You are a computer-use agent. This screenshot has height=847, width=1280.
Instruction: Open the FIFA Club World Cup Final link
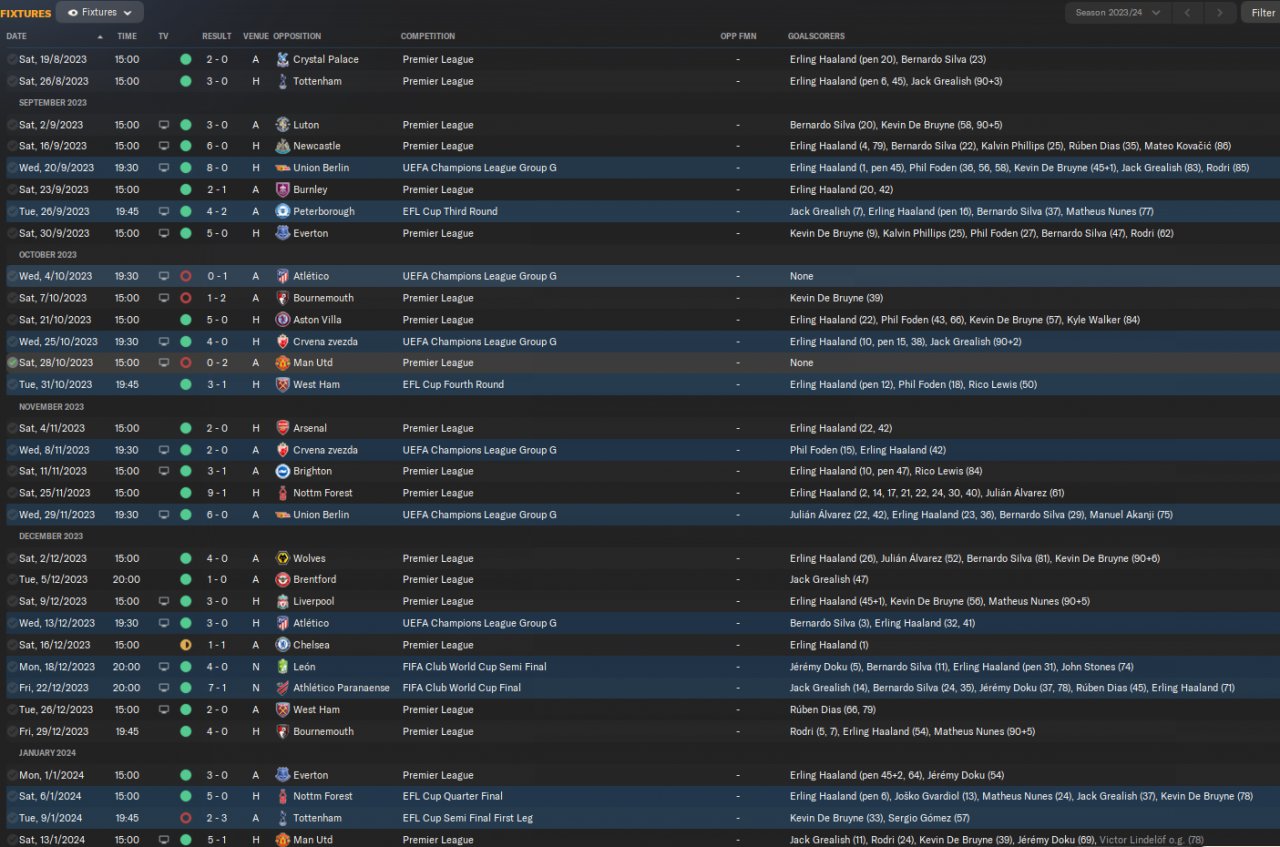(x=463, y=688)
